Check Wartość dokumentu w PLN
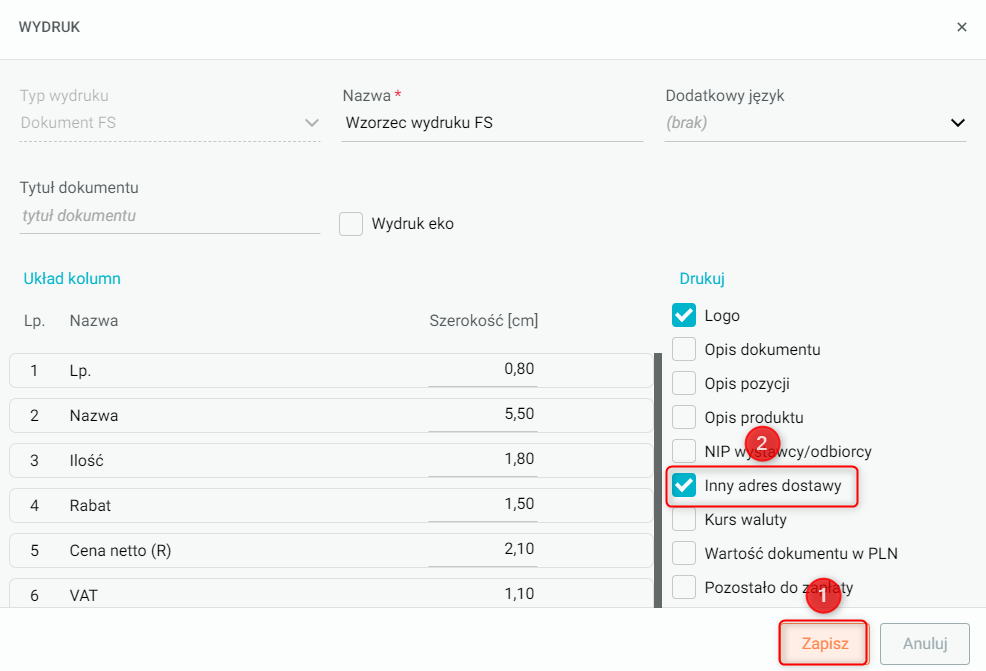Screen dimensions: 986x671 pos(684,553)
